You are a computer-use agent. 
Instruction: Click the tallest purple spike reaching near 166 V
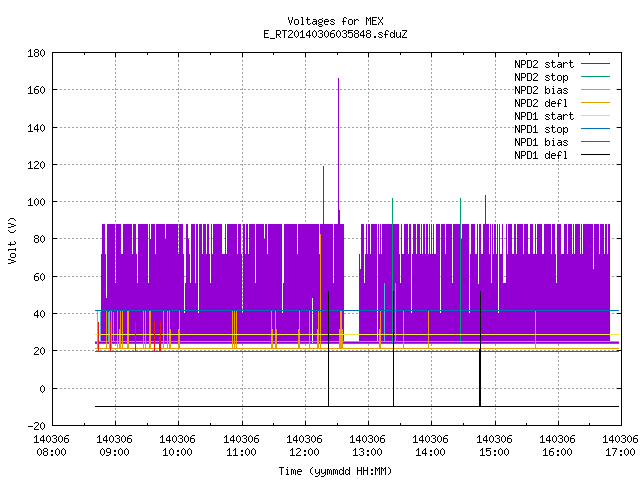(338, 151)
